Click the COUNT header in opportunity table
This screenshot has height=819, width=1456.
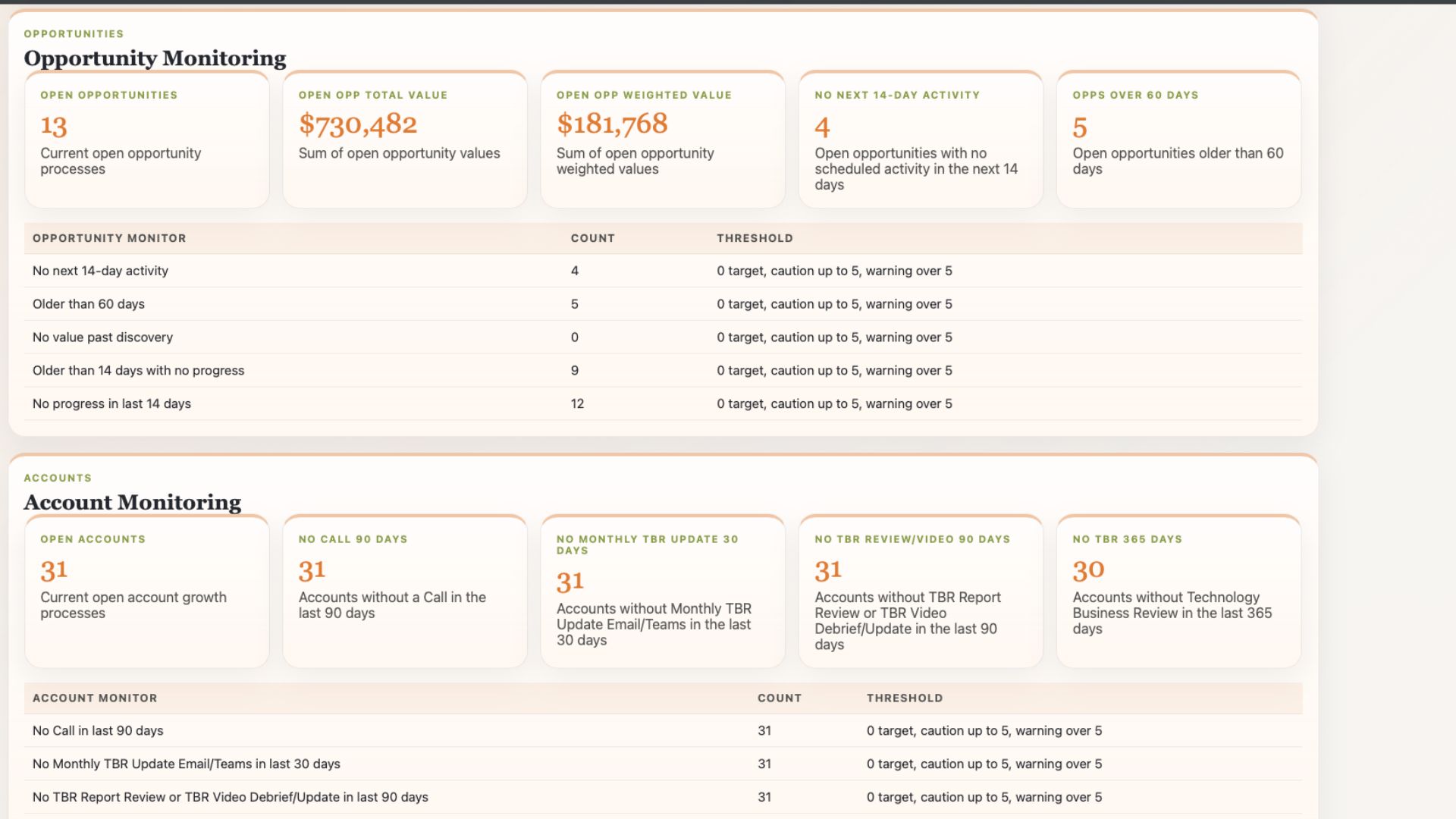(593, 238)
